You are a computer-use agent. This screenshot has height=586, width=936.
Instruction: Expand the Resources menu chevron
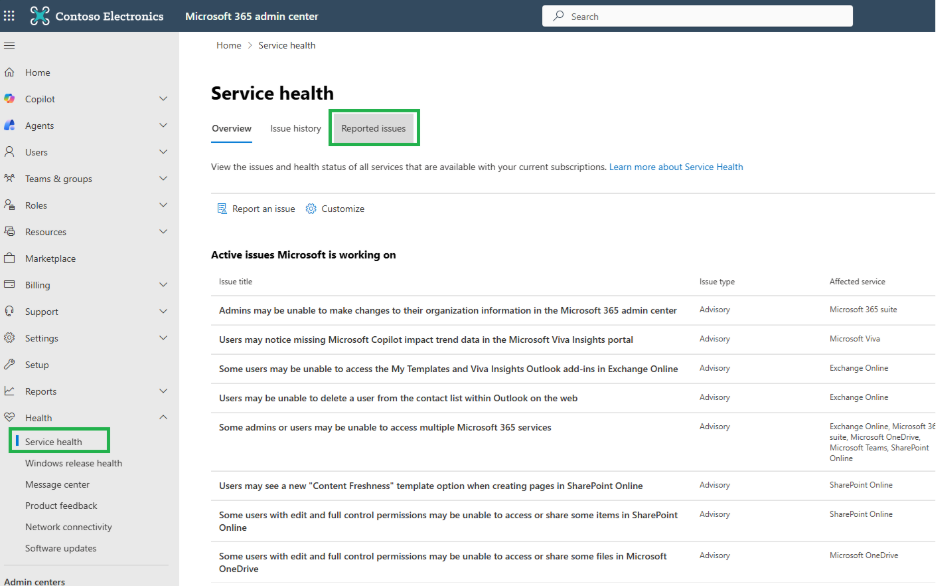(x=163, y=232)
